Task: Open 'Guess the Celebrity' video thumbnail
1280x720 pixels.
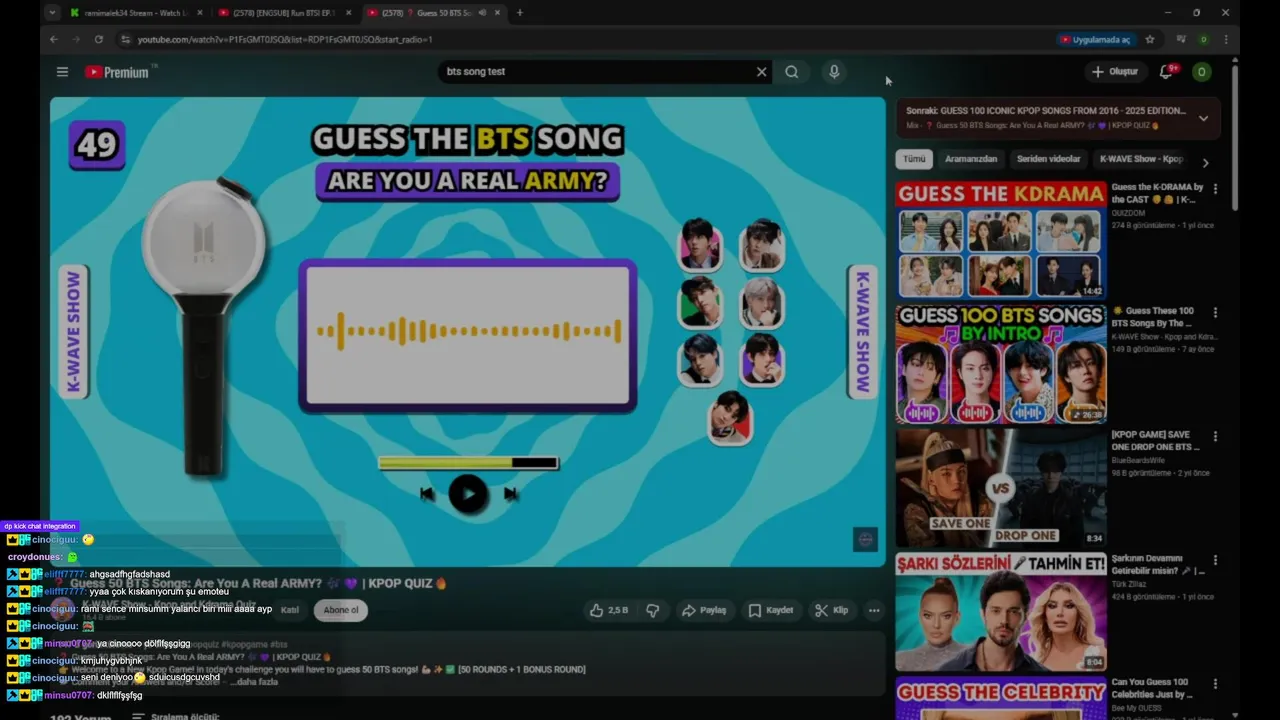Action: (1001, 699)
